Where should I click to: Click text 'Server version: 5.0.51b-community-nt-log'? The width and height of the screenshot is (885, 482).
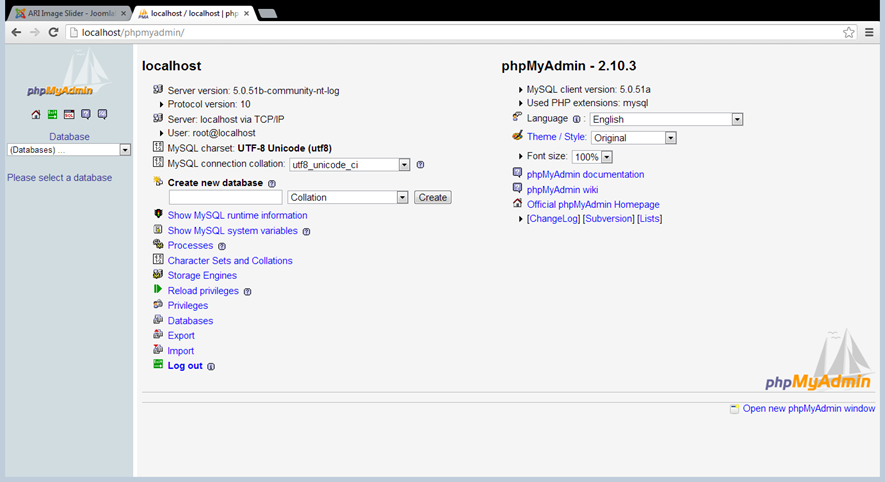253,91
